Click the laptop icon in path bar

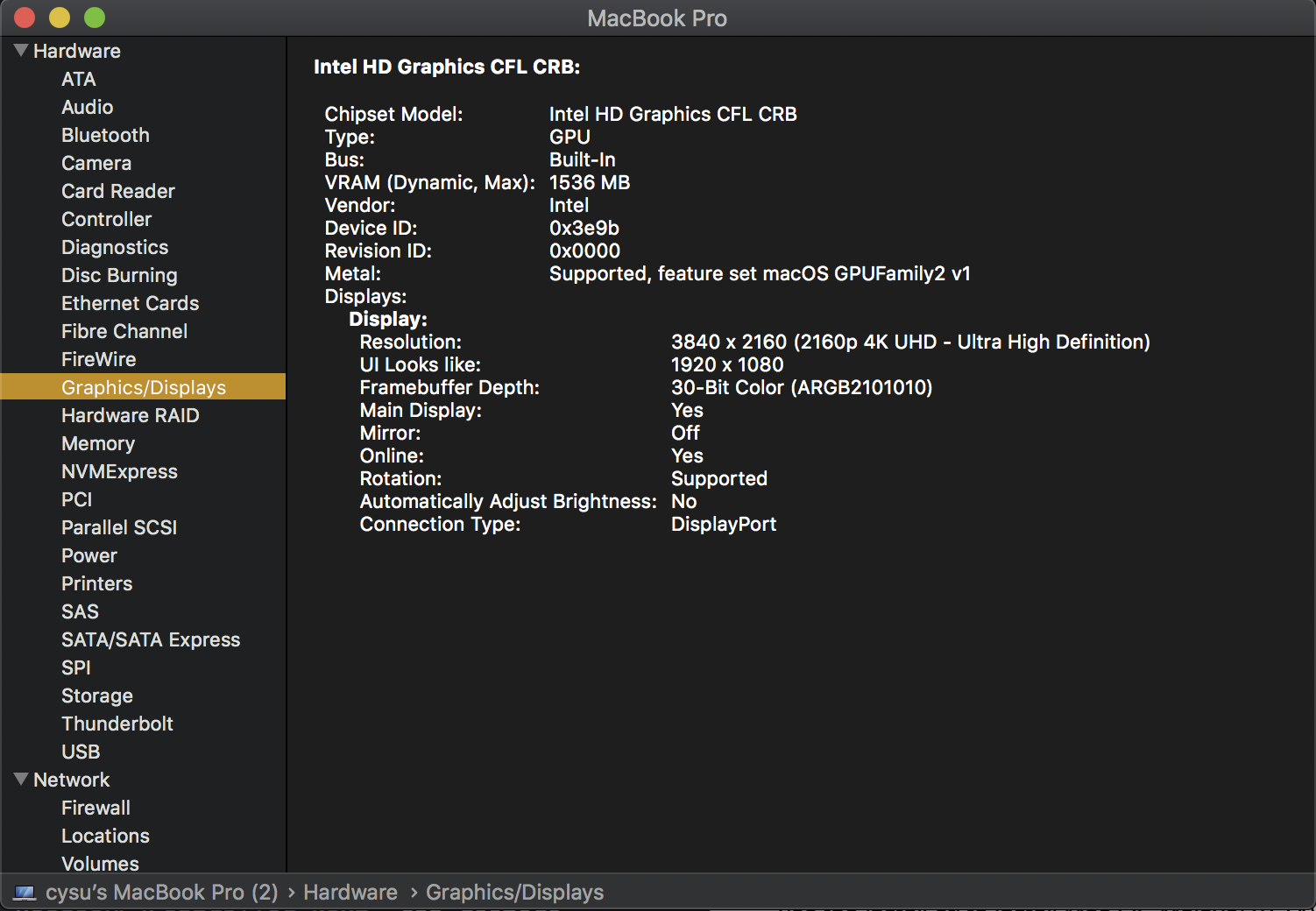coord(25,893)
